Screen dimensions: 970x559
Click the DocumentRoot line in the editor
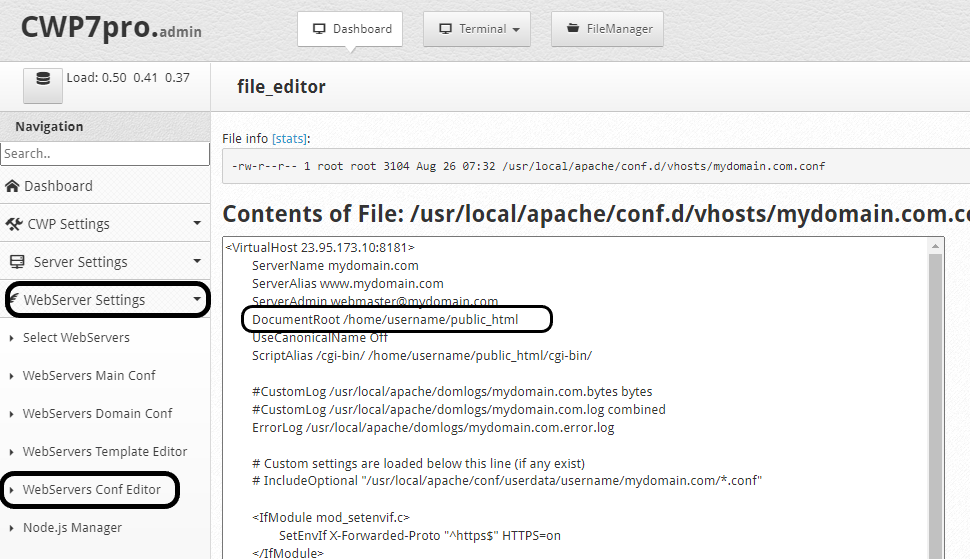point(385,320)
